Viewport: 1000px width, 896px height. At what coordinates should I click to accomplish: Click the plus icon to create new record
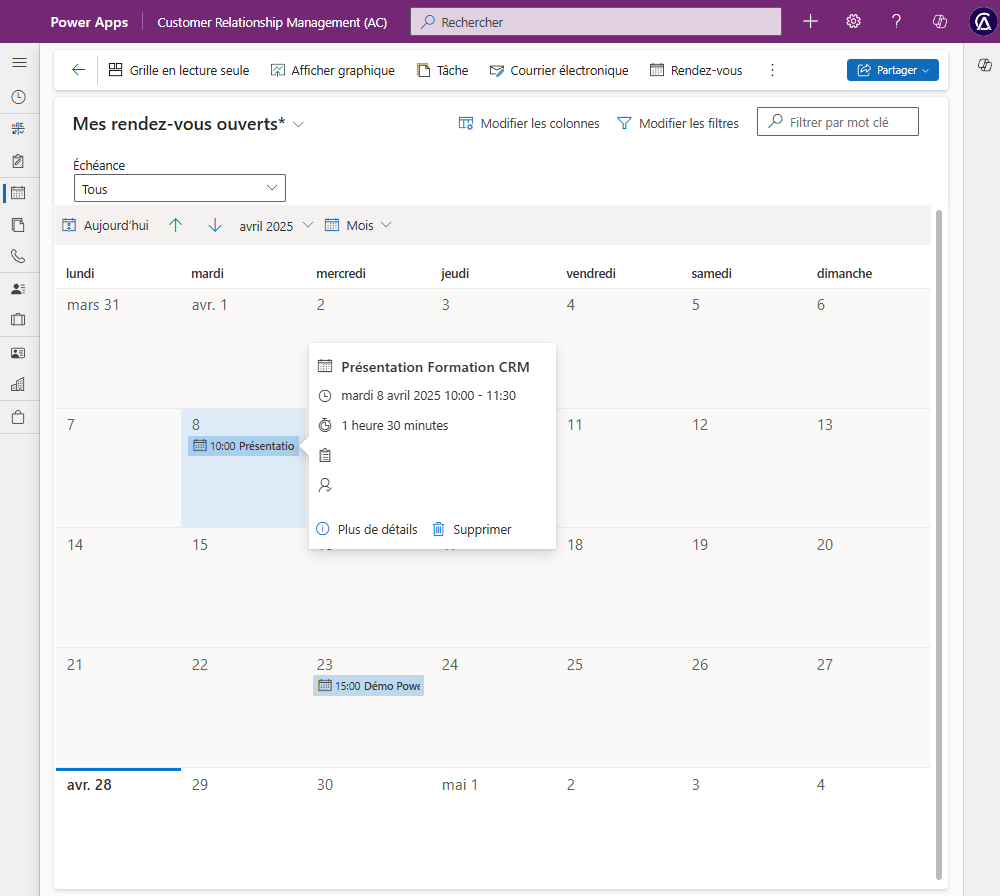coord(810,21)
